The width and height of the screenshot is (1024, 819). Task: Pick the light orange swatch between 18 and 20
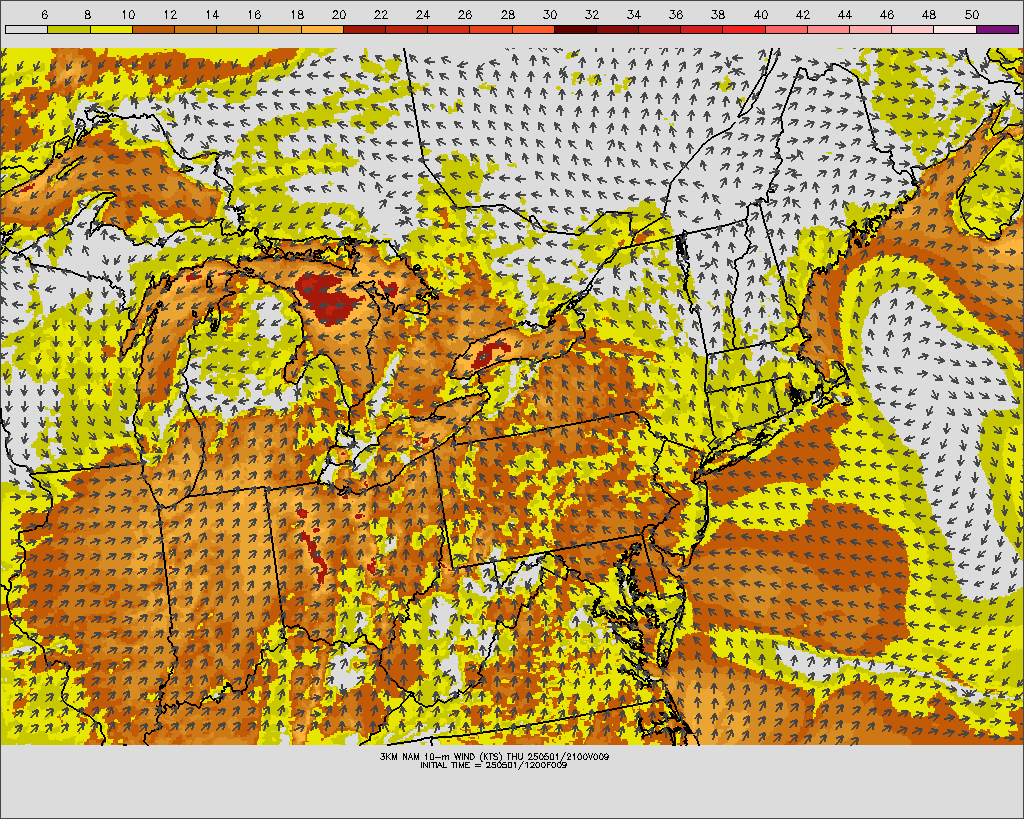[x=322, y=29]
